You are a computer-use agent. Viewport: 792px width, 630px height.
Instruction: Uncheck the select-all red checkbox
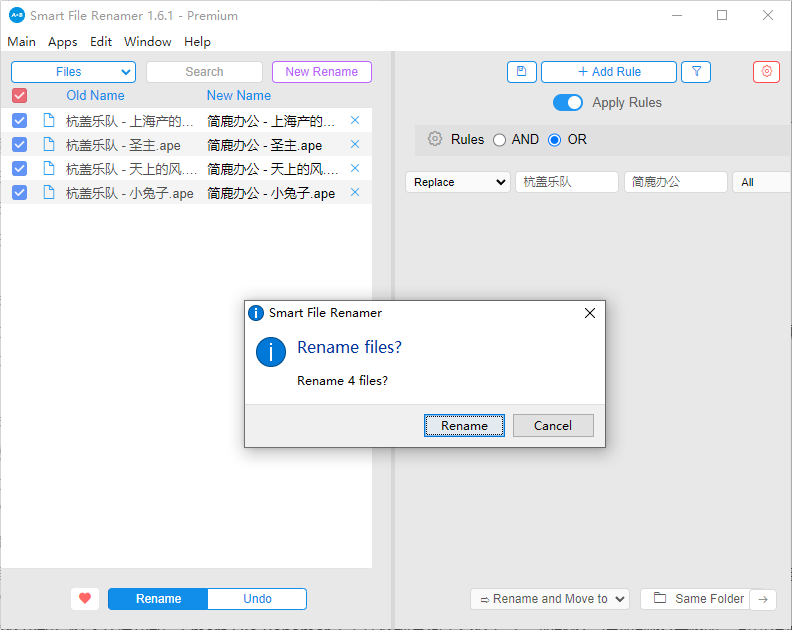[x=19, y=96]
